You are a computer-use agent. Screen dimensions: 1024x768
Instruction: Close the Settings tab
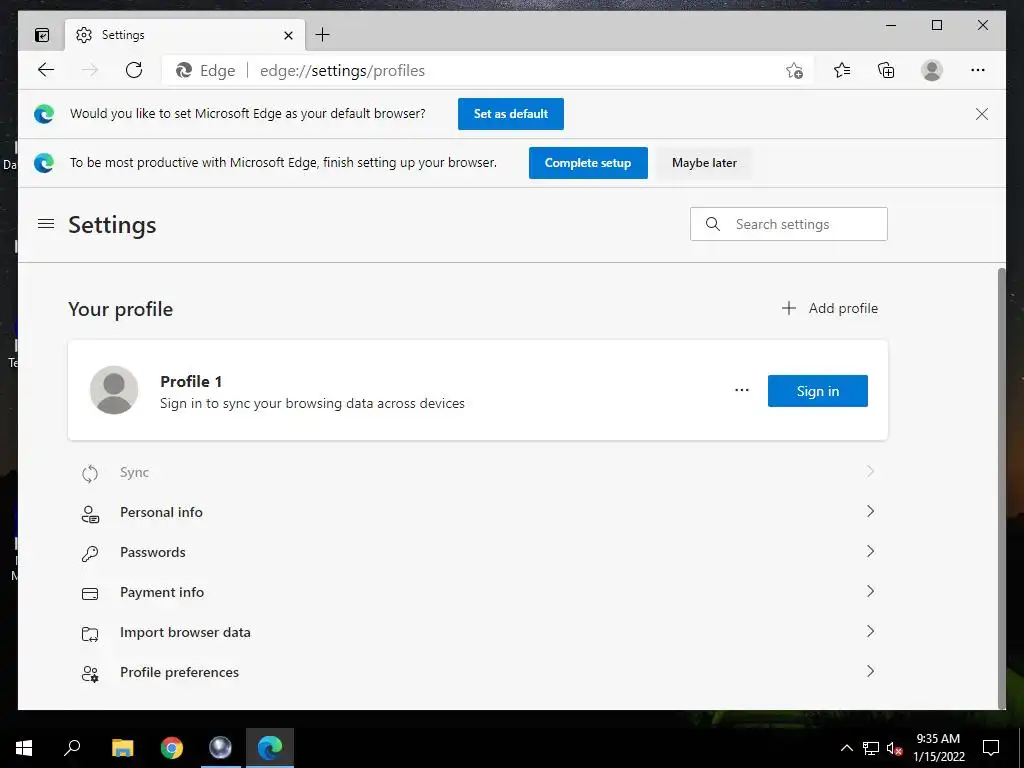tap(288, 35)
